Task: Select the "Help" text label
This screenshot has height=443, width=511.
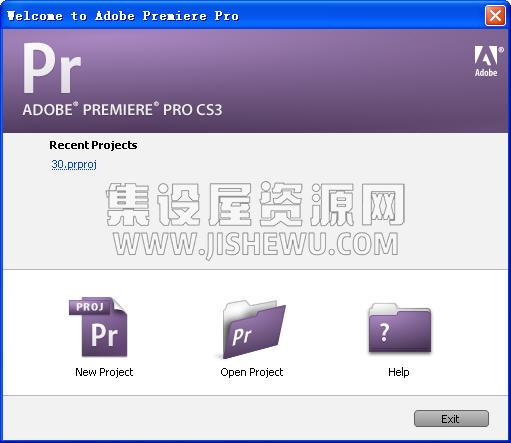Action: tap(399, 372)
